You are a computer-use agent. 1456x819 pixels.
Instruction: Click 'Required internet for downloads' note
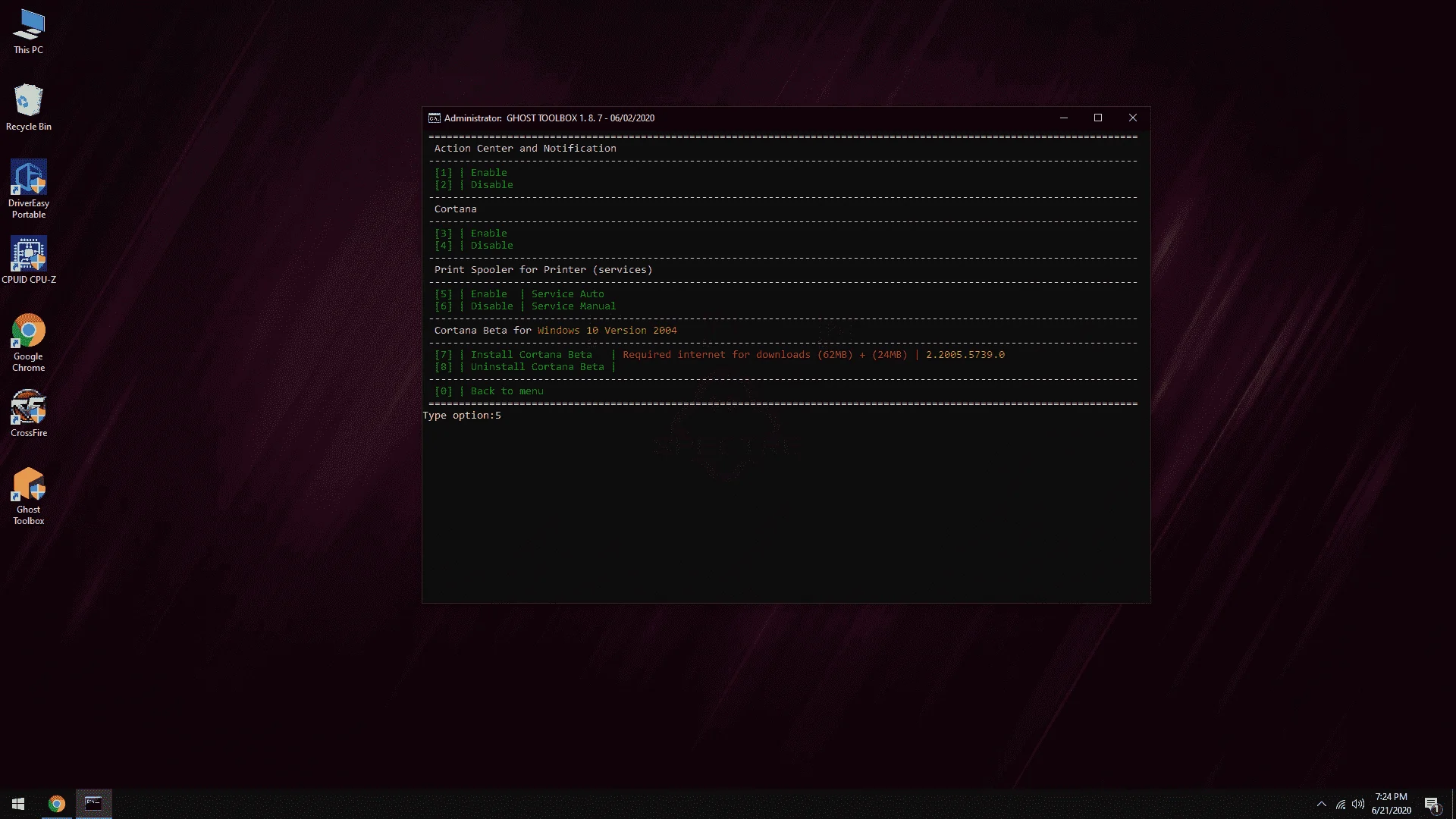(764, 355)
